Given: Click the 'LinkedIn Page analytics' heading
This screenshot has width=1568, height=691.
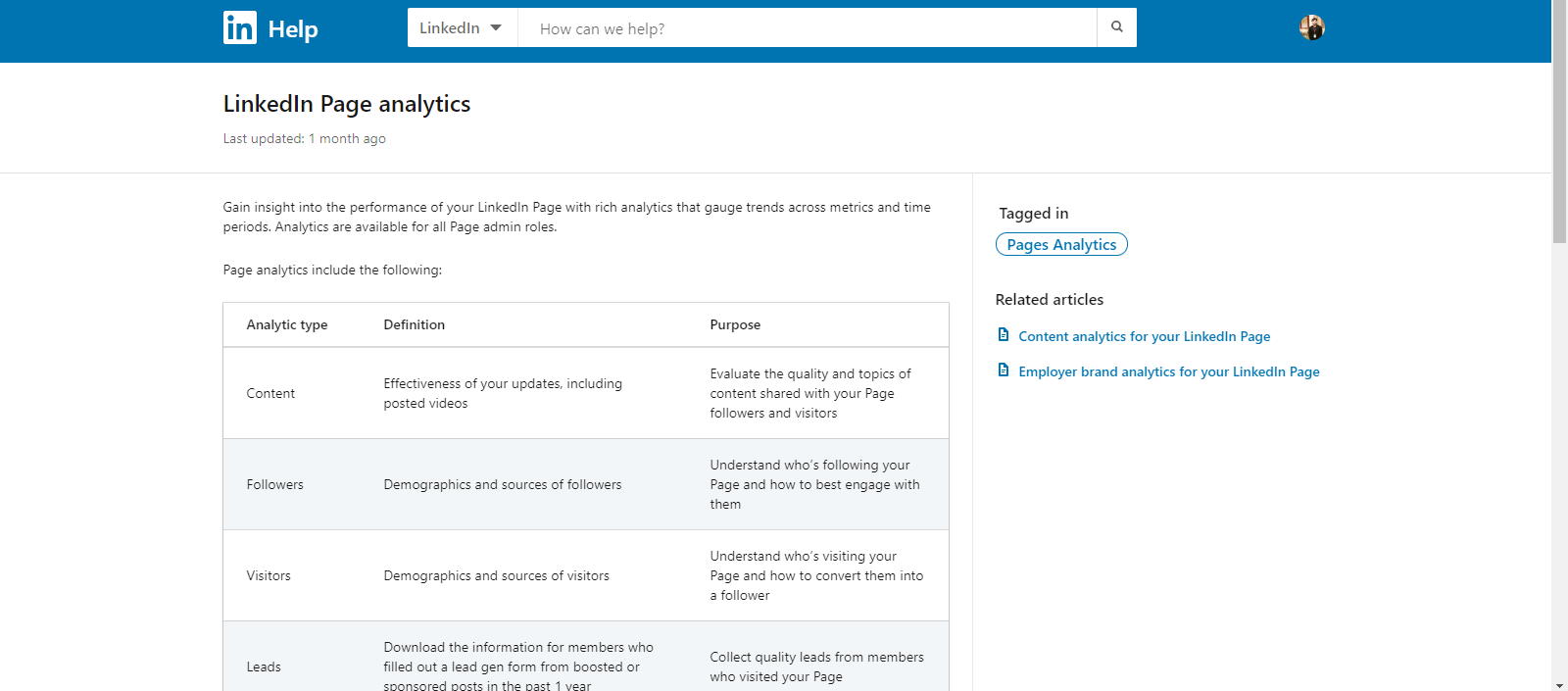Looking at the screenshot, I should pos(347,104).
